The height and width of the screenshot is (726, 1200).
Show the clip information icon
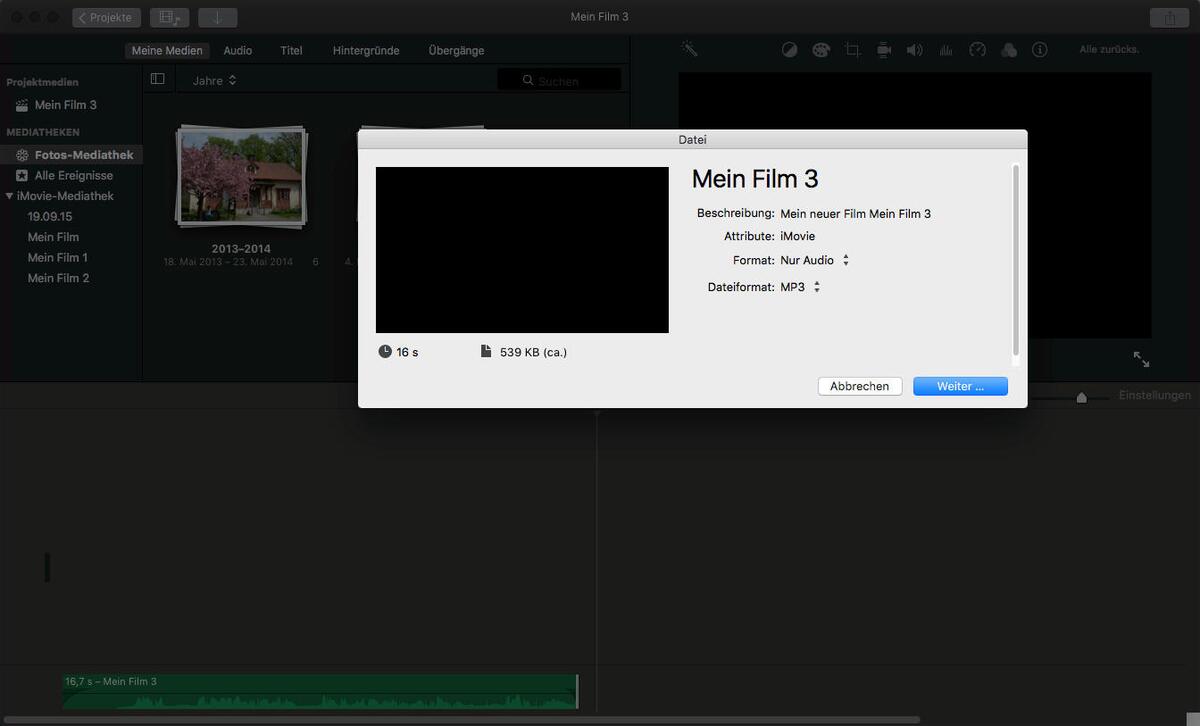pos(1040,50)
